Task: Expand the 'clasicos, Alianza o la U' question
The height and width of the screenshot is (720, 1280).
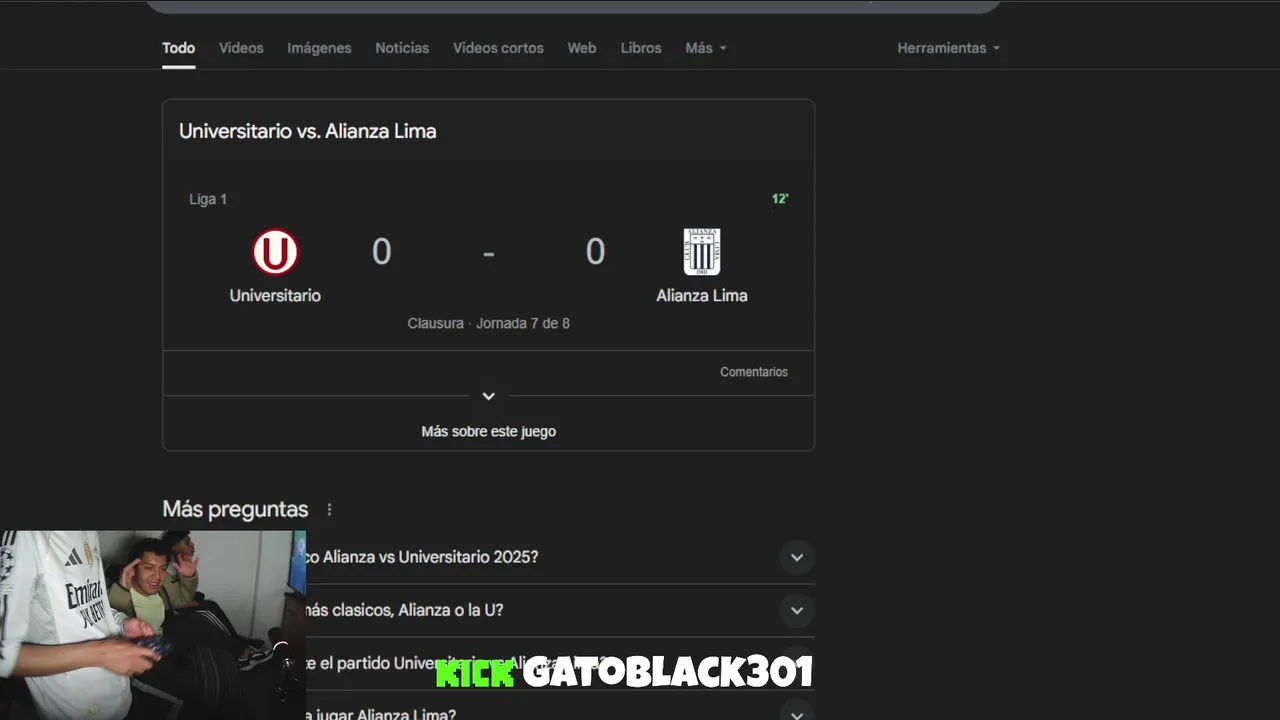Action: tap(797, 611)
